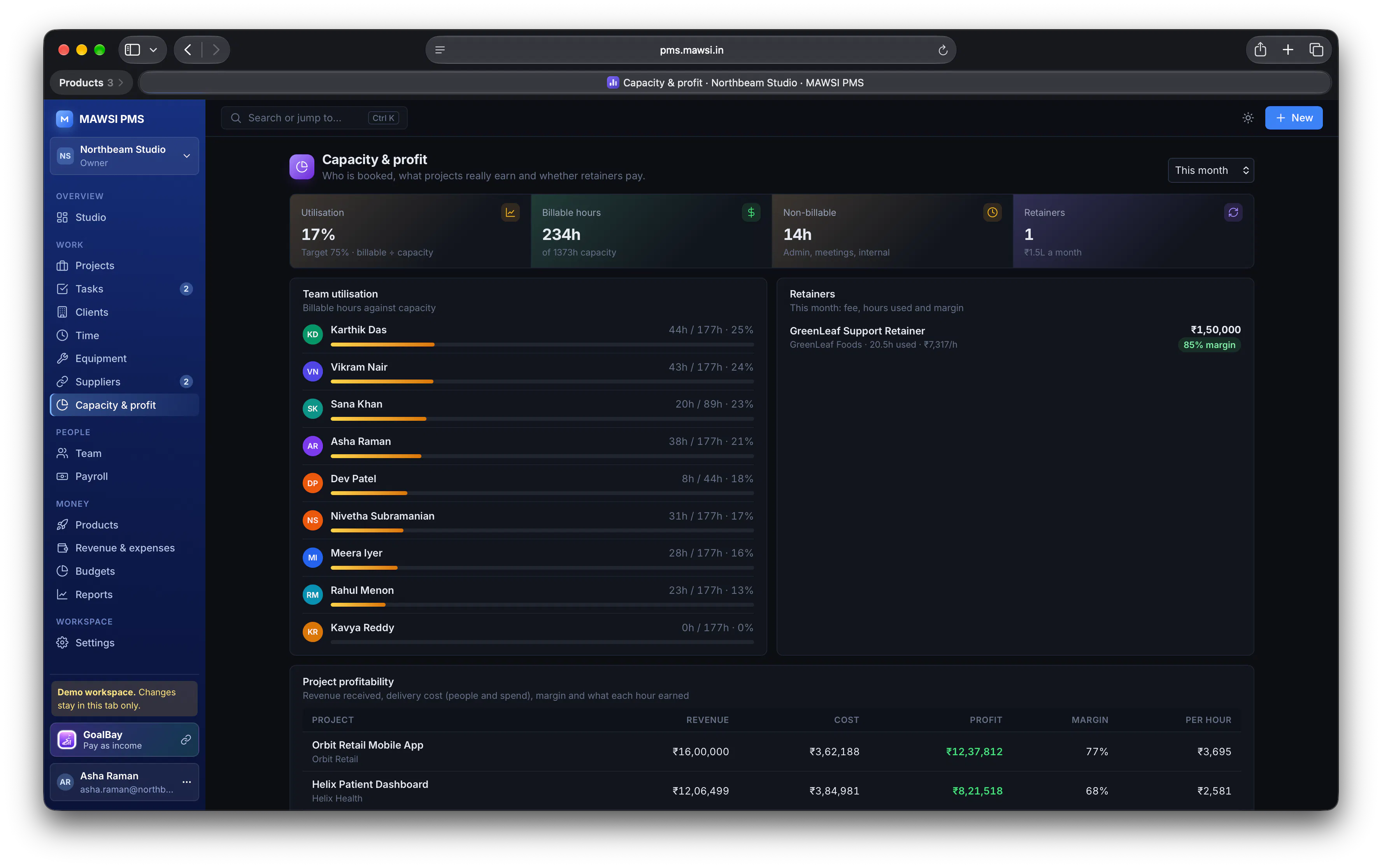Click the pms.mawsi.in address bar
Viewport: 1382px width, 868px height.
point(691,50)
